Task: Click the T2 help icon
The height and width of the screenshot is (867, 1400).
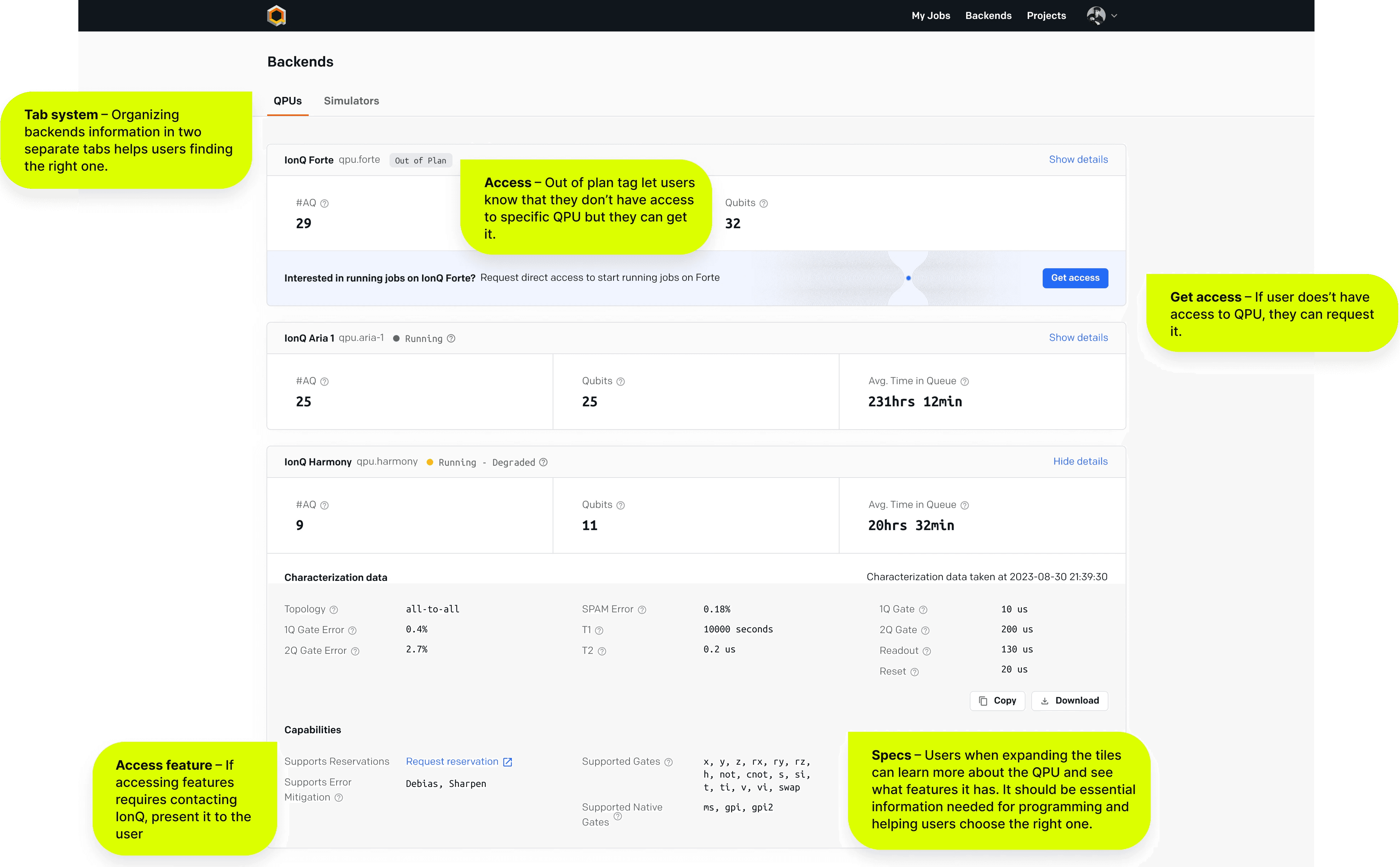Action: (x=602, y=651)
